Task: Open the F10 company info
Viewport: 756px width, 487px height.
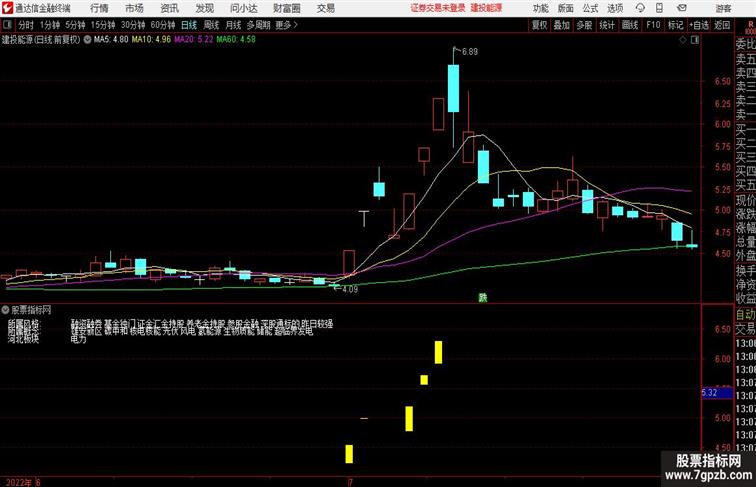Action: (653, 25)
